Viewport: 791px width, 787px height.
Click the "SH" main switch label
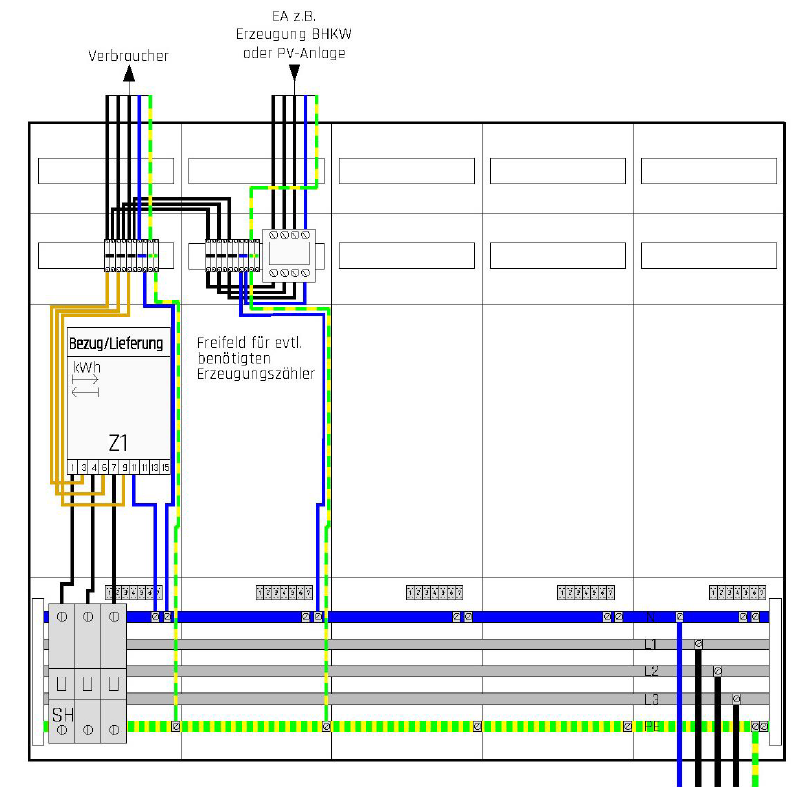tap(63, 714)
